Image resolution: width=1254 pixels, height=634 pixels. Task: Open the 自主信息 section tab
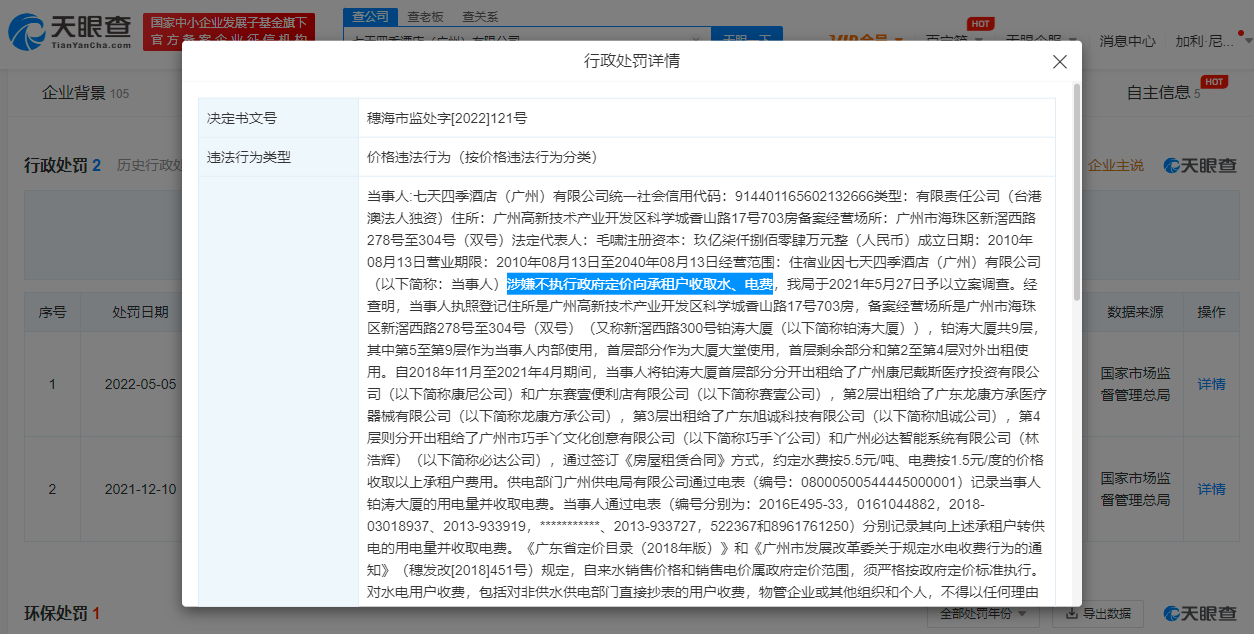point(1164,93)
